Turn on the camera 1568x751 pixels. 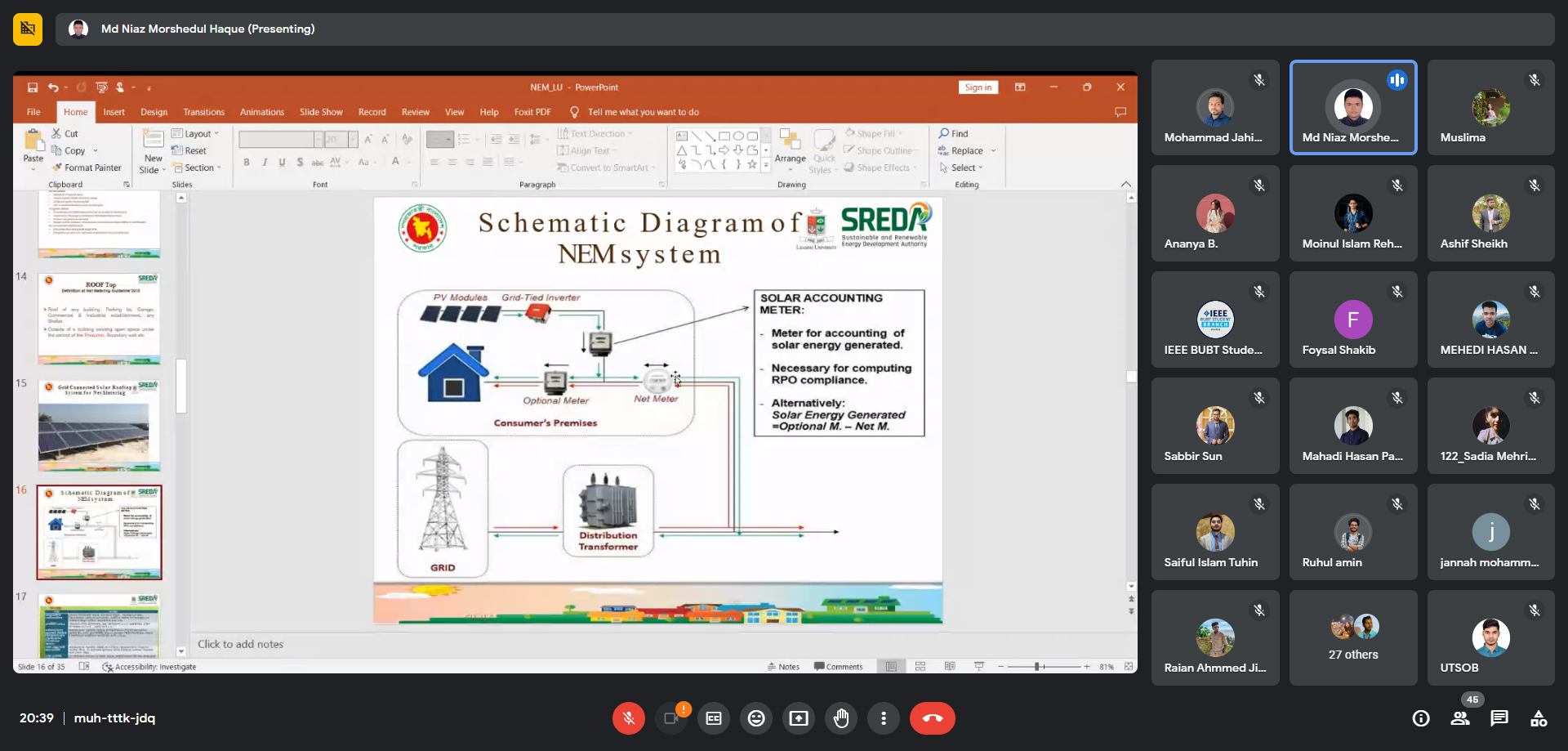671,718
